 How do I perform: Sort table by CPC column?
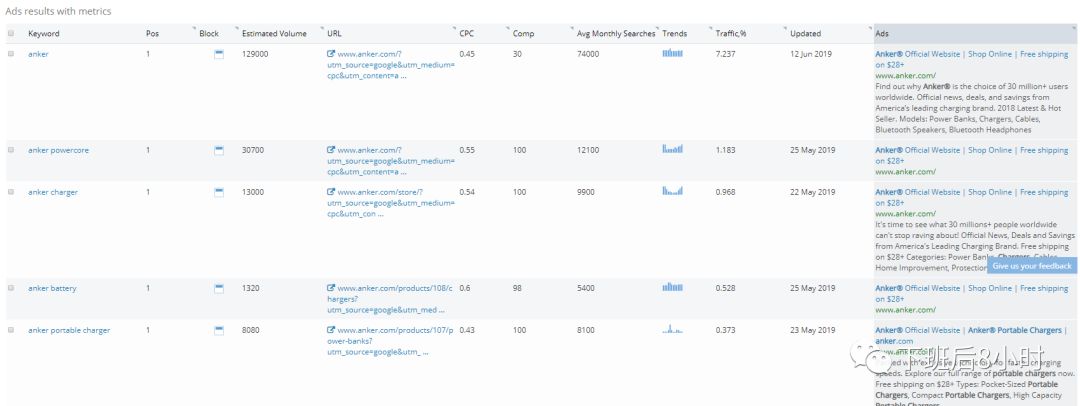[x=466, y=33]
